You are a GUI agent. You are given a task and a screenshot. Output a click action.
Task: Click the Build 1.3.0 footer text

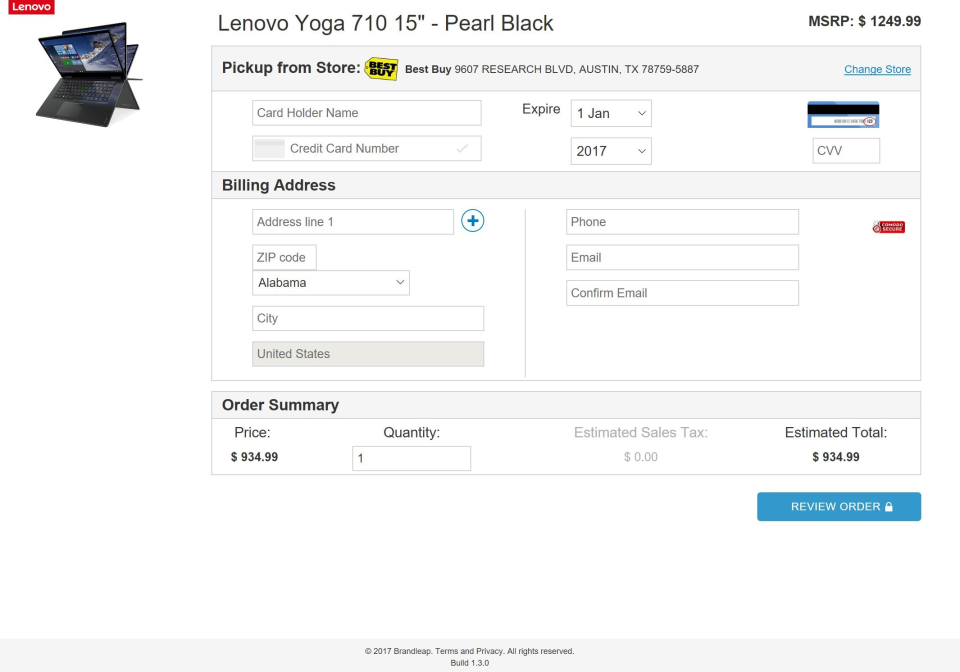click(470, 663)
